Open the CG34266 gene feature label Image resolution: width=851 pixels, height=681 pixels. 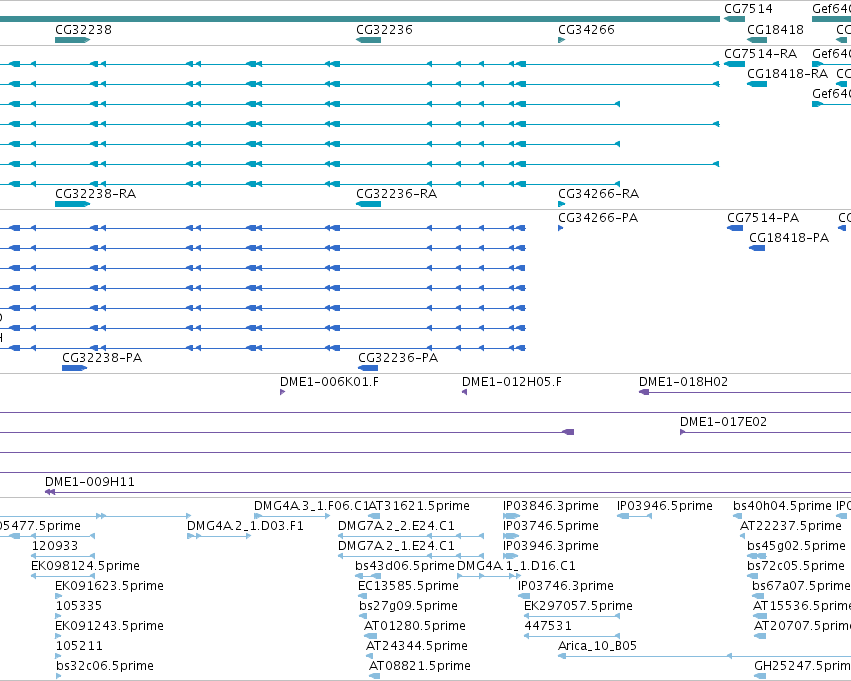(586, 30)
